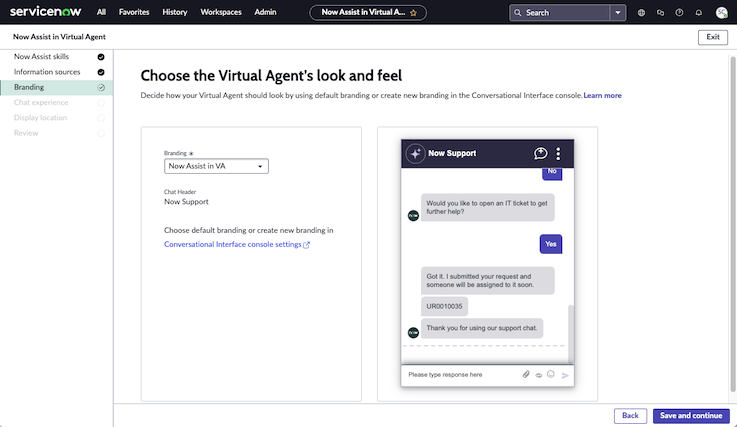This screenshot has width=737, height=427.
Task: Click the chat response input field
Action: (461, 375)
